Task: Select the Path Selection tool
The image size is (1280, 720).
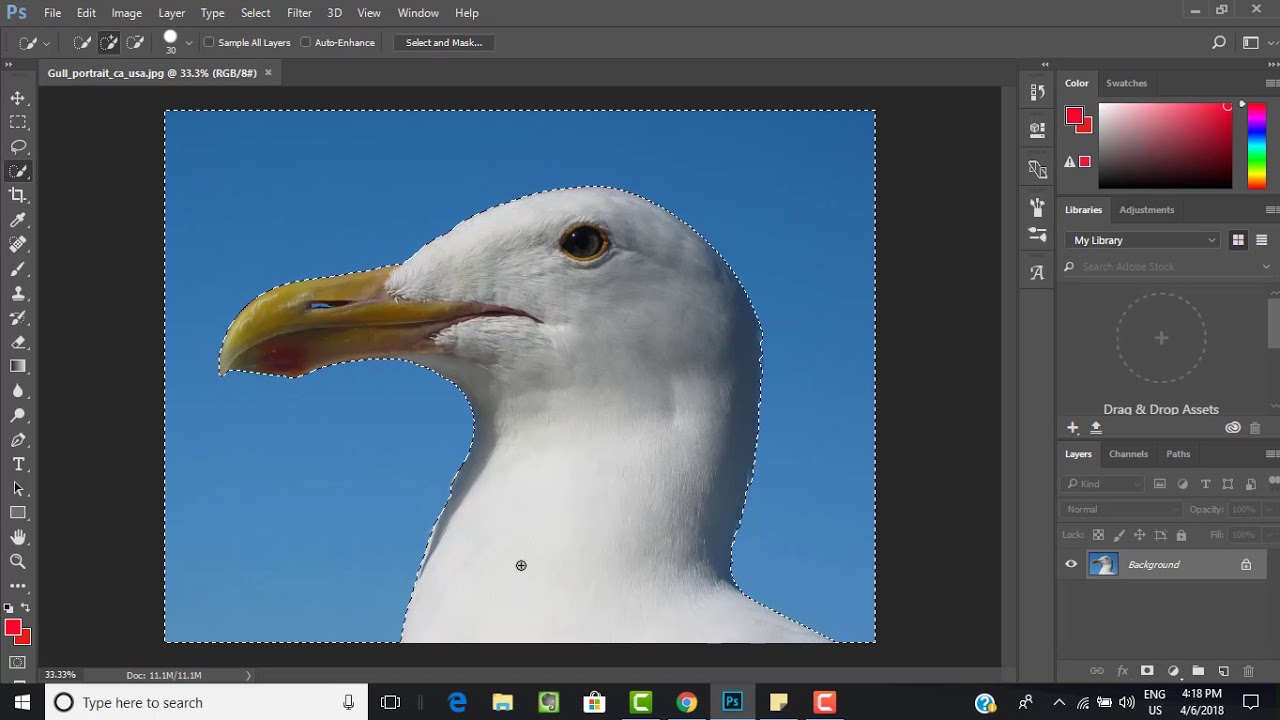Action: pos(18,488)
